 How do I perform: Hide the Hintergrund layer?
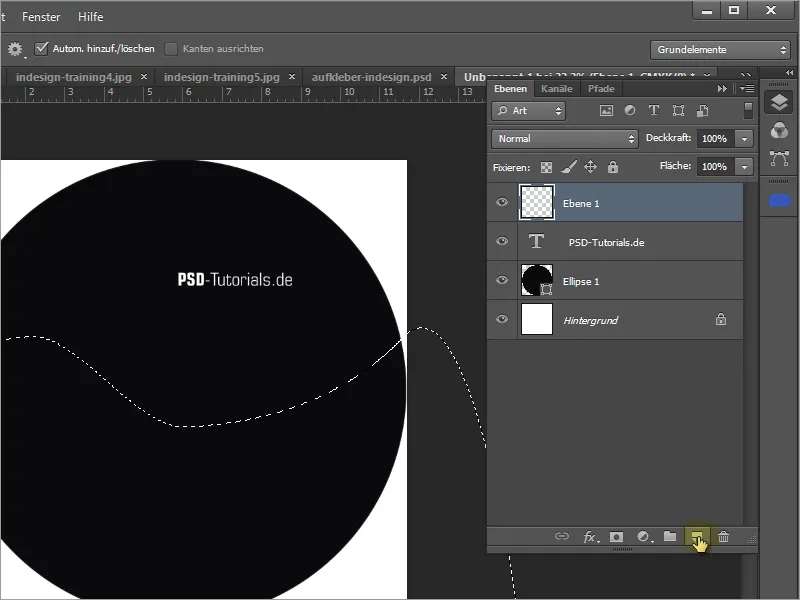click(502, 319)
